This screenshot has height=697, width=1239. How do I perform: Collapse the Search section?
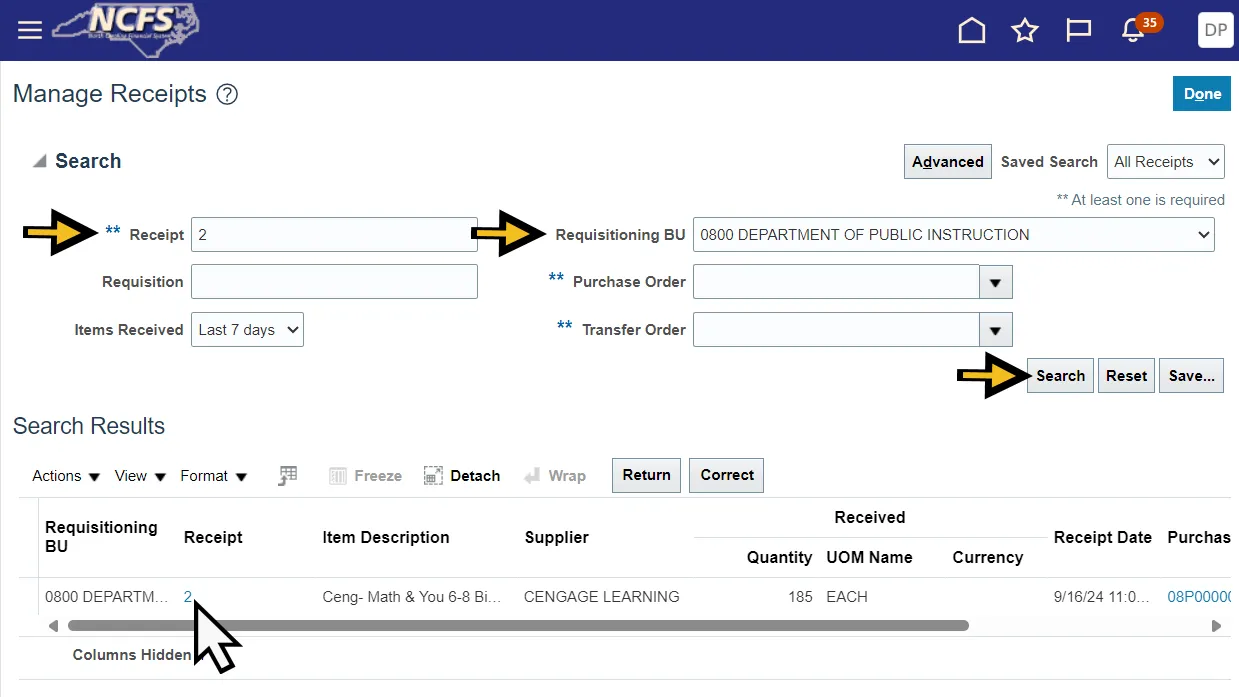coord(39,161)
